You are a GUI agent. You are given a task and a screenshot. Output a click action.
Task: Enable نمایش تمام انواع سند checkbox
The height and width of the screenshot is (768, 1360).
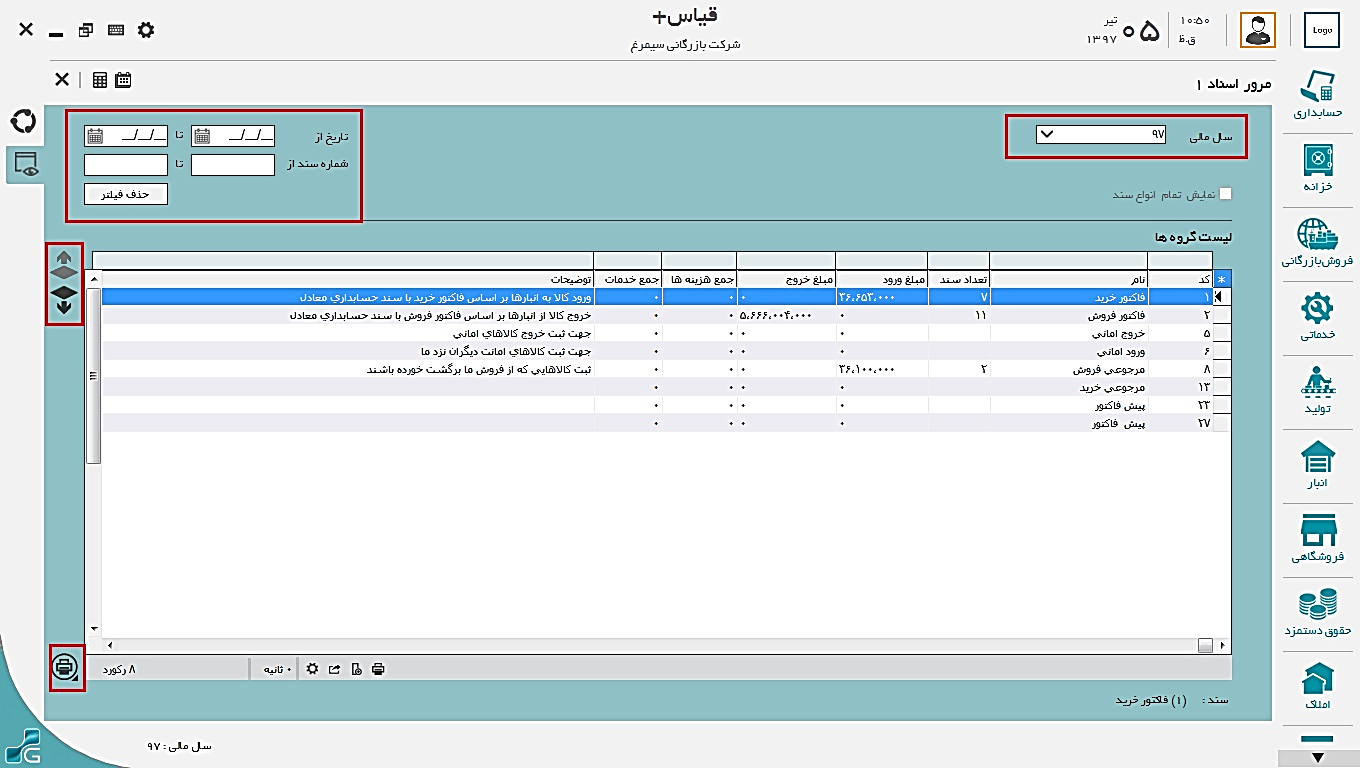[x=1225, y=194]
